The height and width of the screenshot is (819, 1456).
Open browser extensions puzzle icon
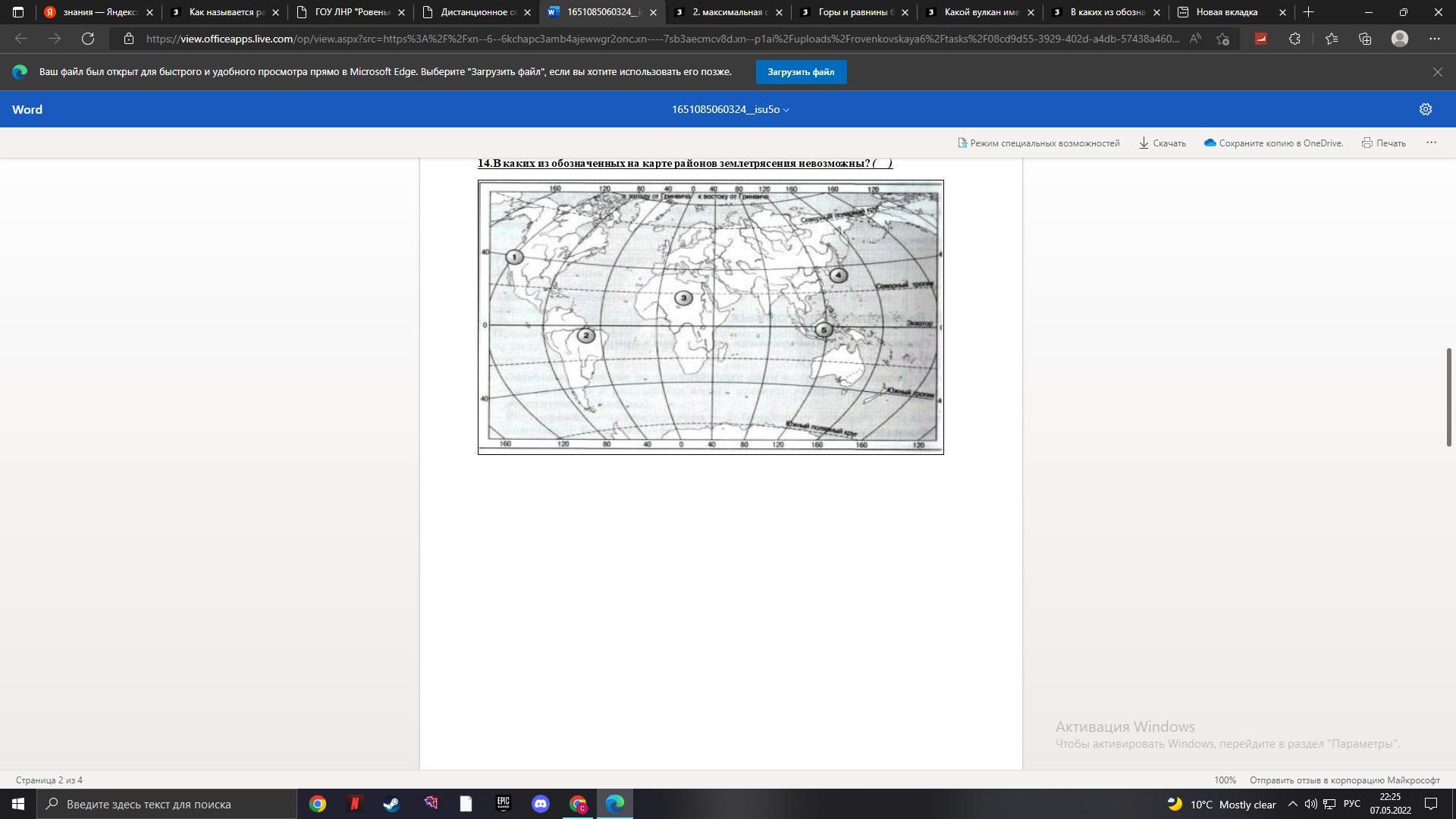point(1294,39)
